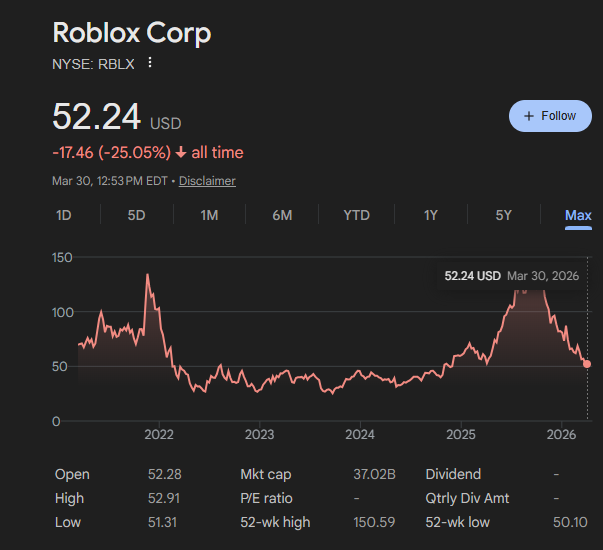The height and width of the screenshot is (550, 603).
Task: Click the current price dot on chart
Action: coord(587,364)
